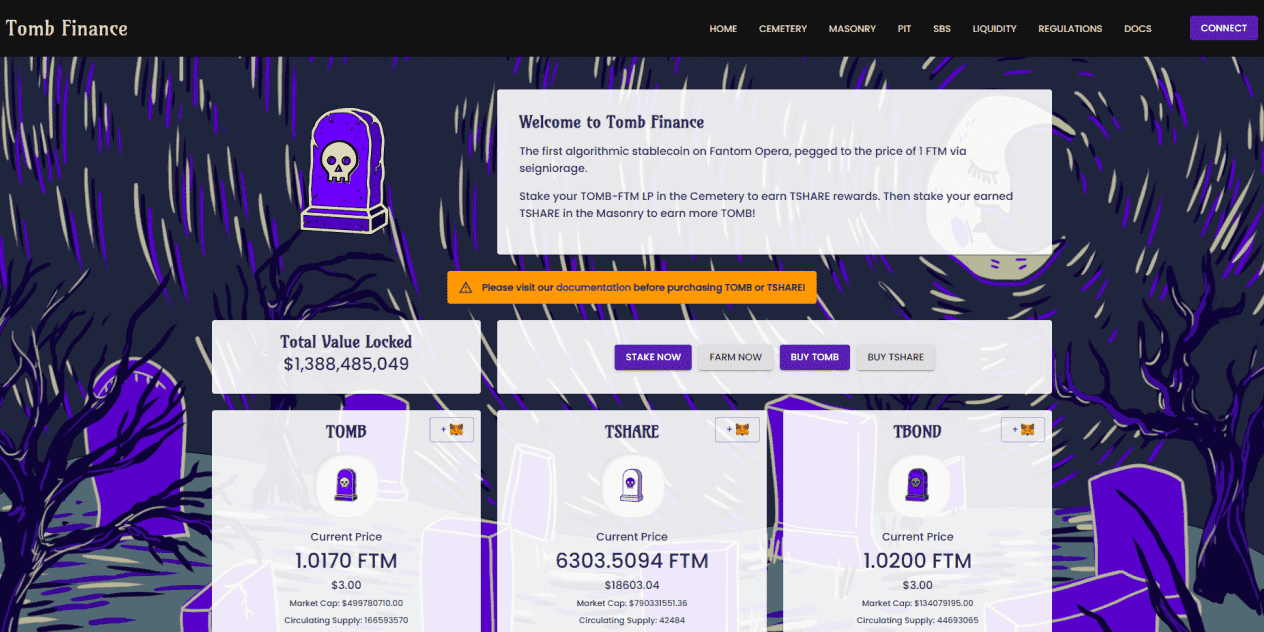Click TBOND Market Cap $134079195.00
The height and width of the screenshot is (632, 1264).
pyautogui.click(x=917, y=603)
